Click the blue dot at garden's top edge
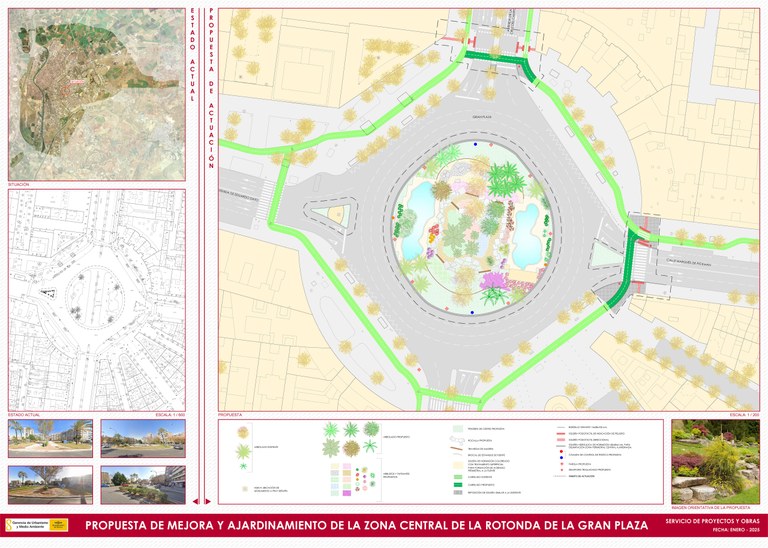This screenshot has height=548, width=768. click(477, 145)
